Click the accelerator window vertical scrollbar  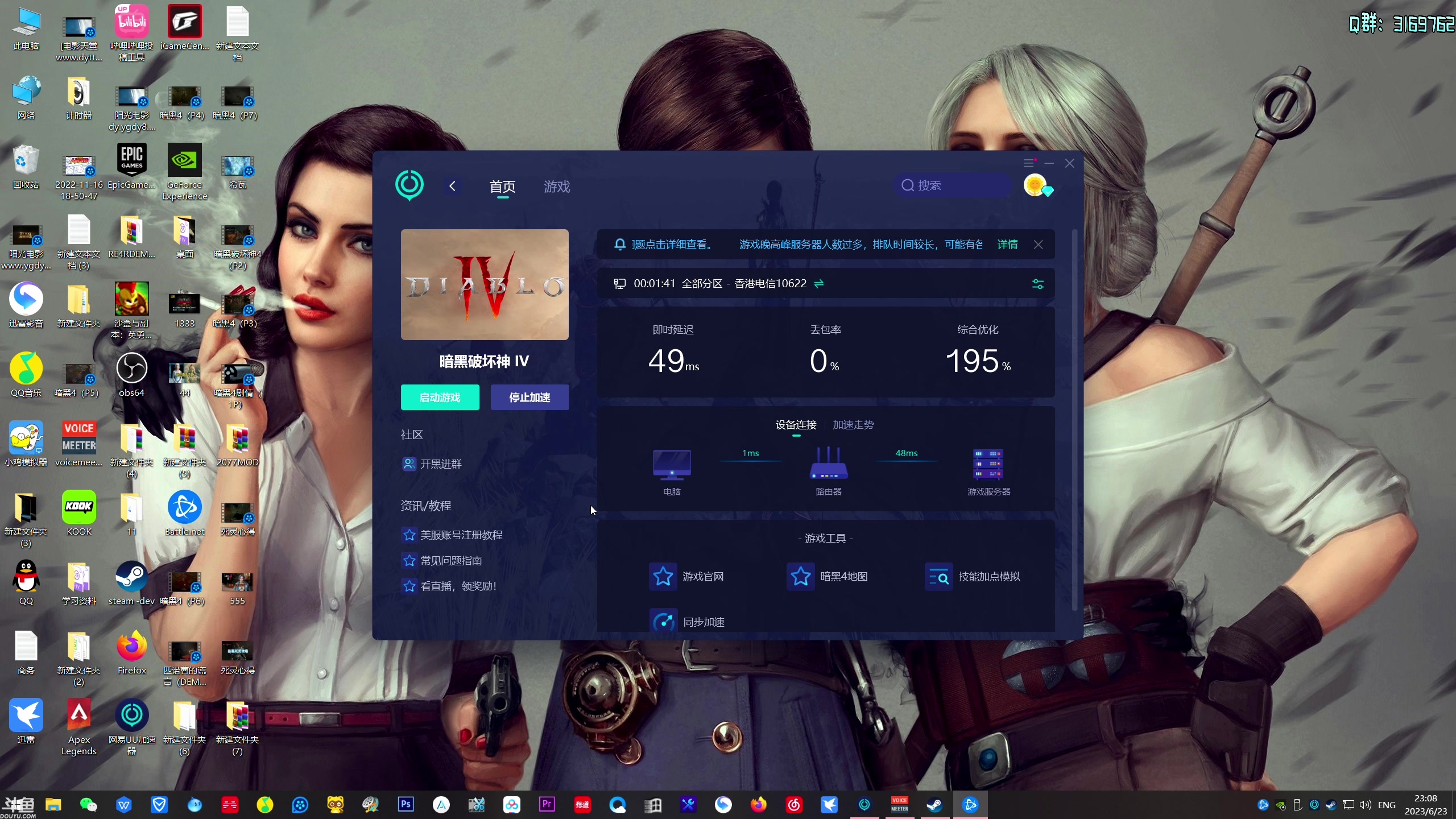click(1074, 421)
